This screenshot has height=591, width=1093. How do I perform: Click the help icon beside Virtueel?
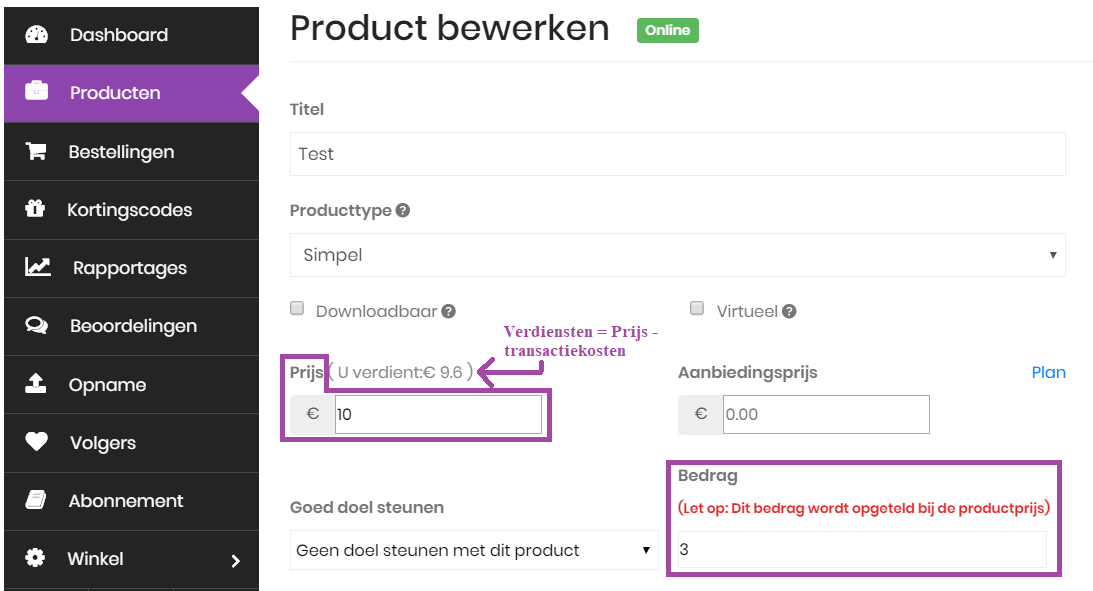789,312
